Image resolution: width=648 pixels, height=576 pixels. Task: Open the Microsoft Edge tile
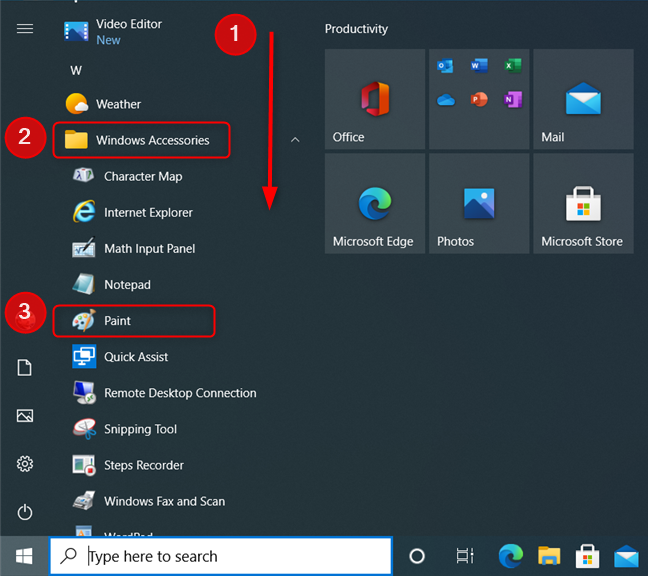[x=375, y=203]
